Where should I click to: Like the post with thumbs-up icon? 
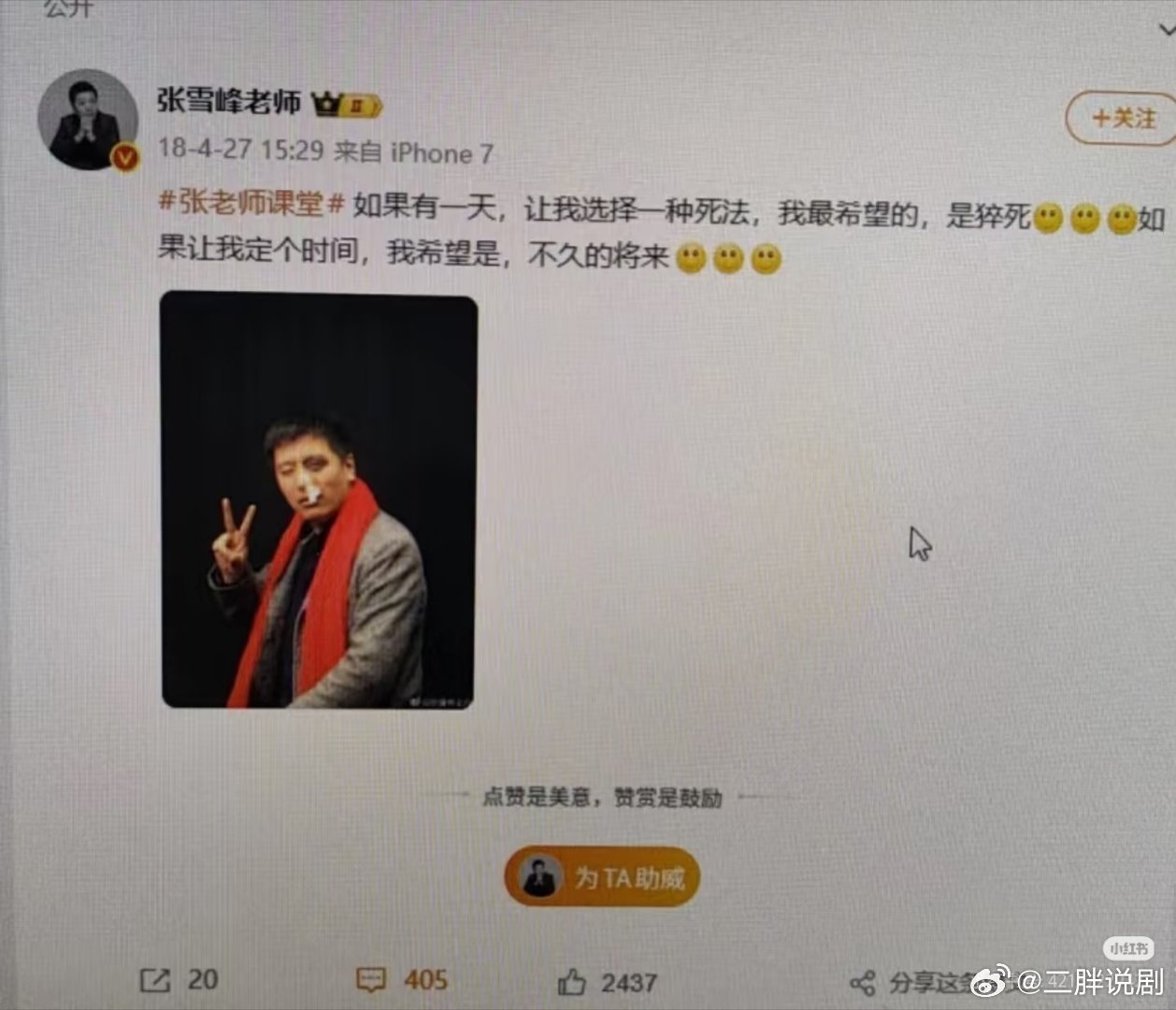(x=571, y=982)
